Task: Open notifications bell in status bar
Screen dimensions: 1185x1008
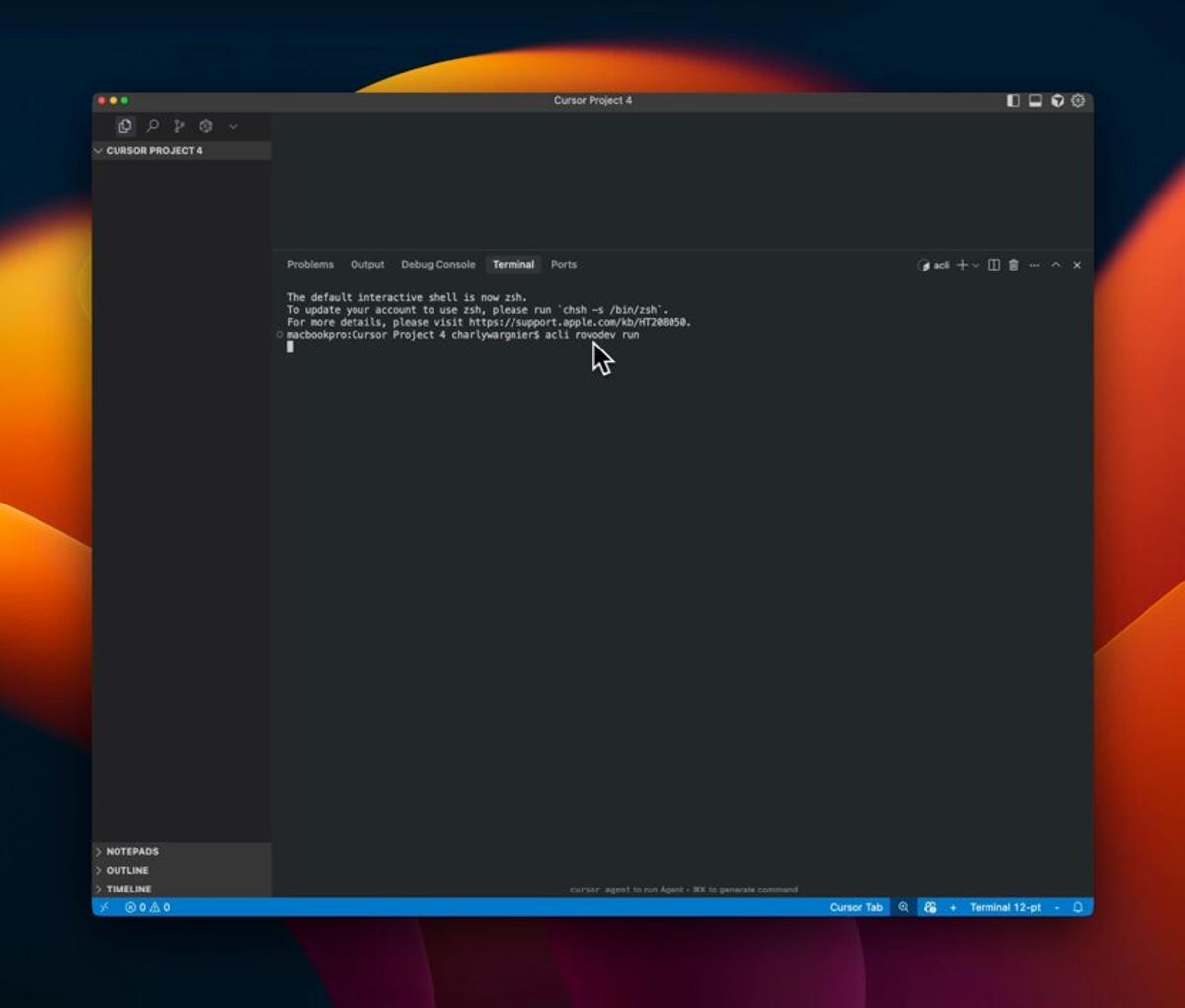Action: pos(1078,907)
